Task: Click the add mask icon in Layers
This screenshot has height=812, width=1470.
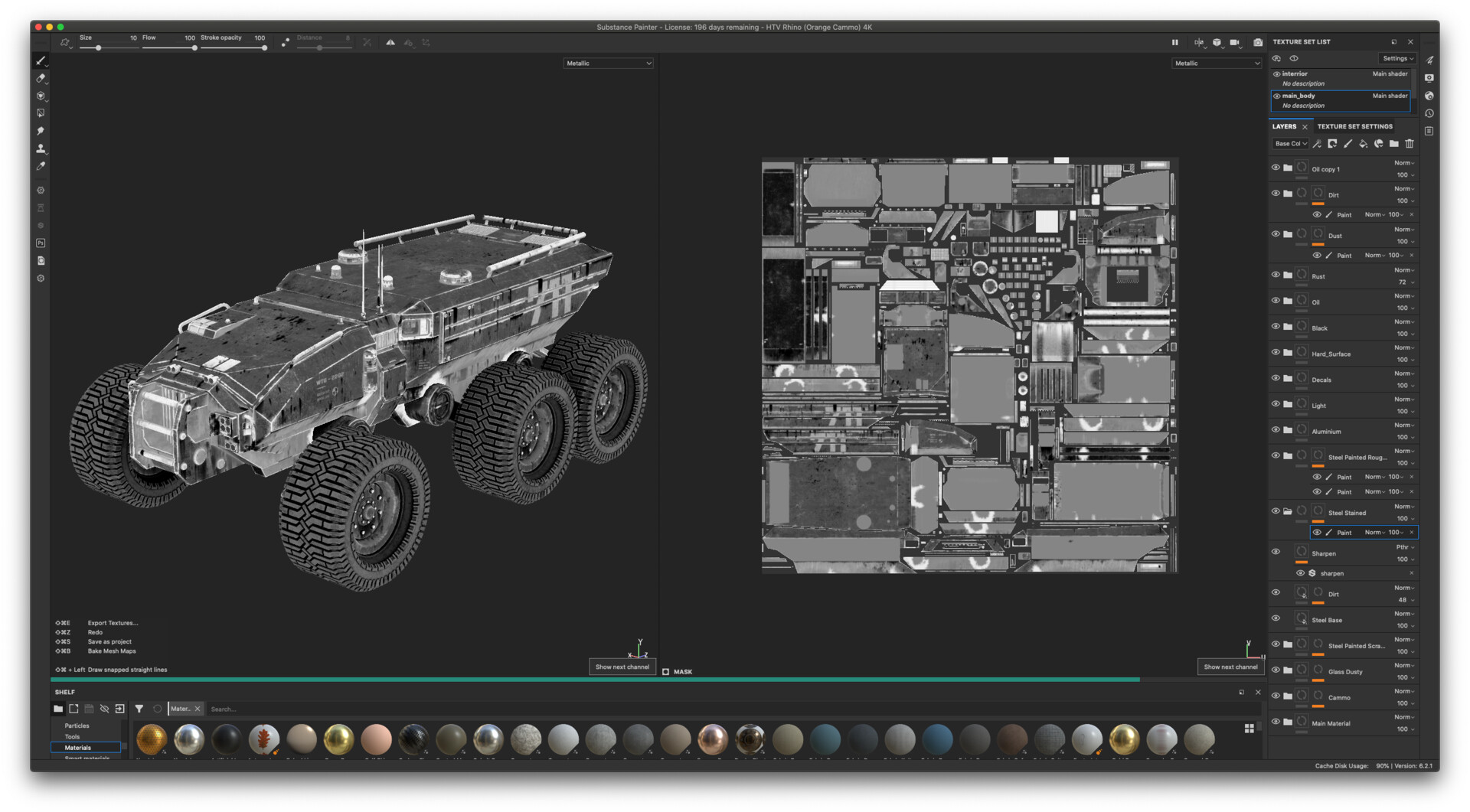Action: (x=1332, y=144)
